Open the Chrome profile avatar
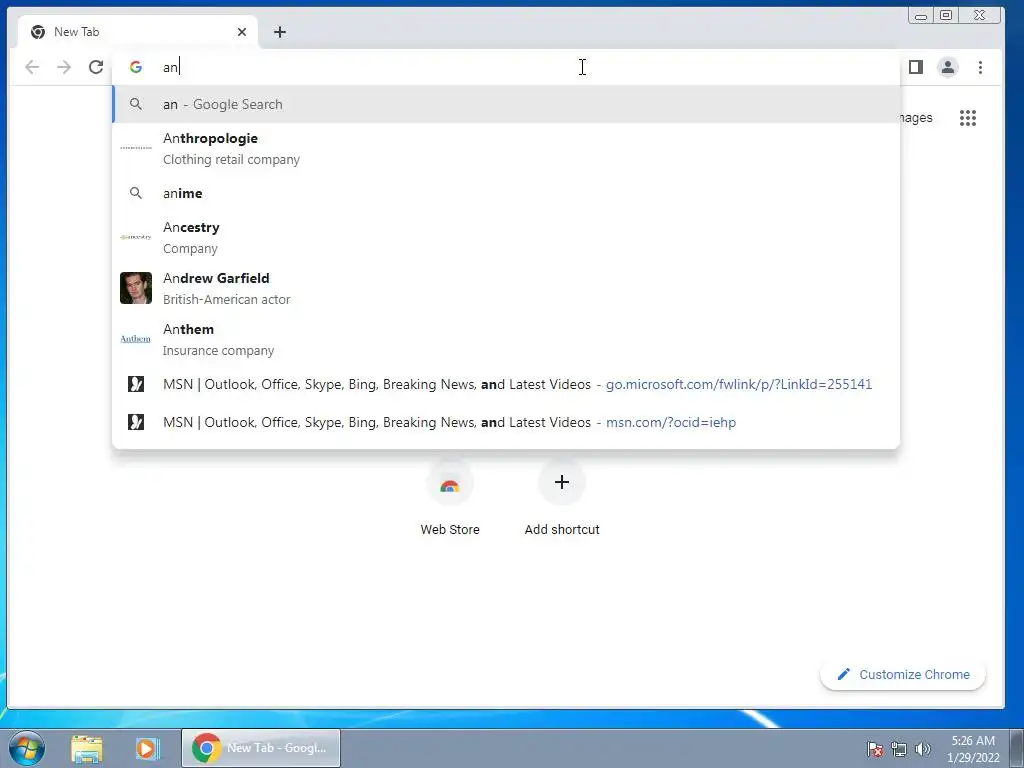The image size is (1024, 768). tap(948, 67)
